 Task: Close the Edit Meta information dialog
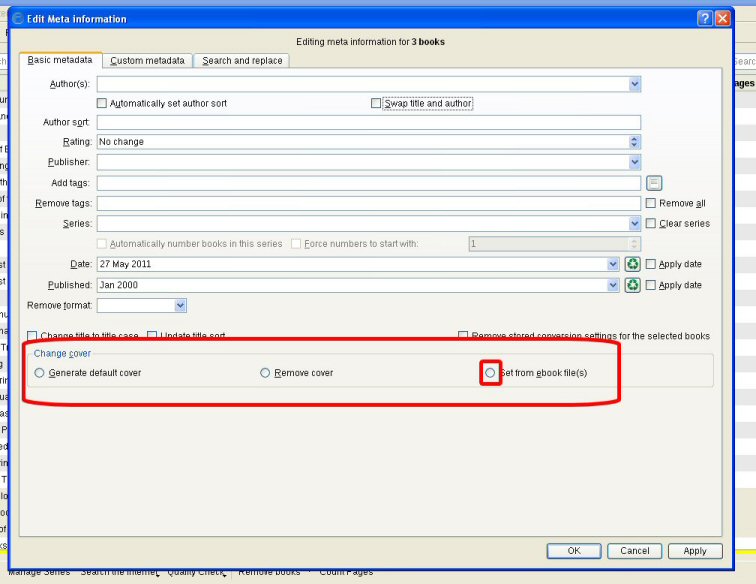[722, 18]
